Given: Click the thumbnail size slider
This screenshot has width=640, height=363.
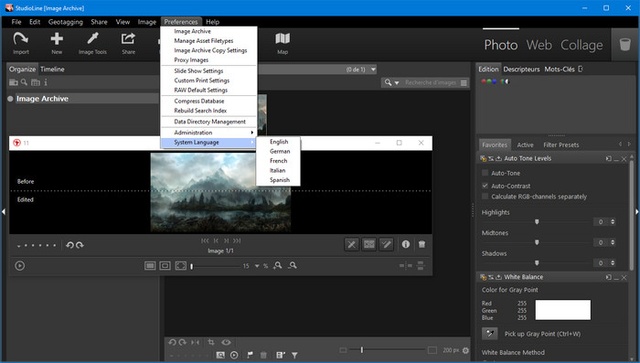Looking at the screenshot, I should point(362,350).
